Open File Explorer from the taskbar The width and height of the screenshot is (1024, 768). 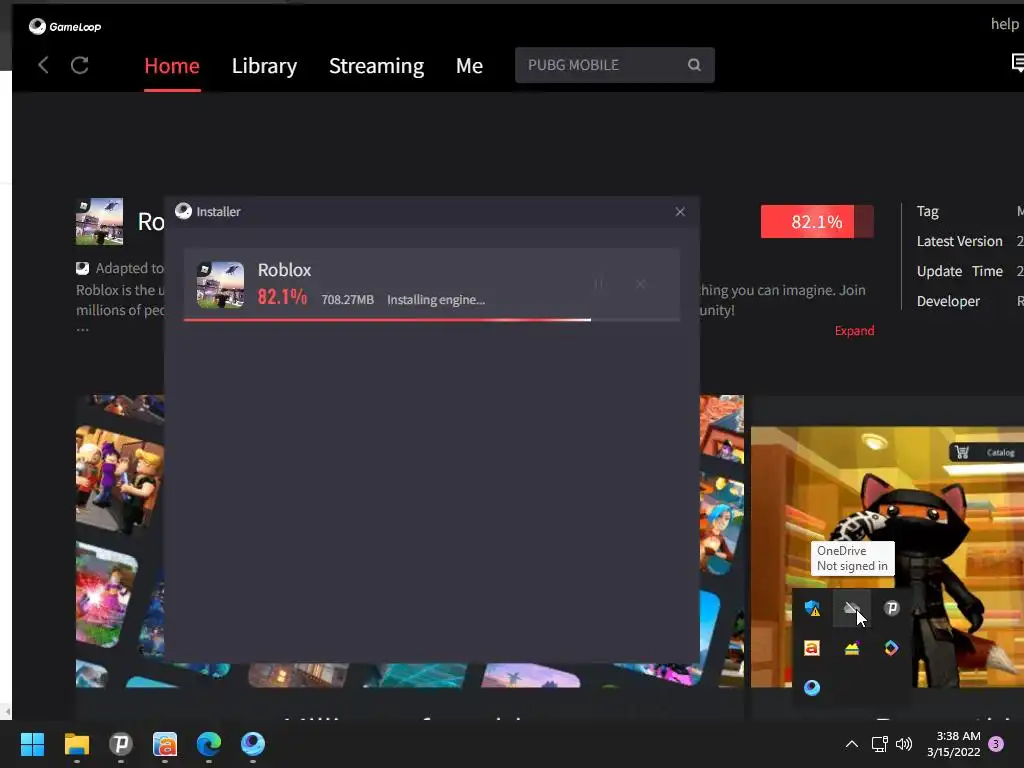[76, 744]
